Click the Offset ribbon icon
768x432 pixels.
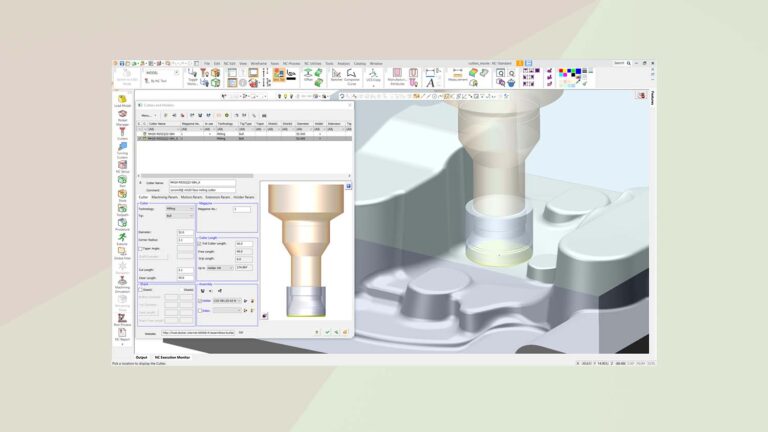(308, 74)
